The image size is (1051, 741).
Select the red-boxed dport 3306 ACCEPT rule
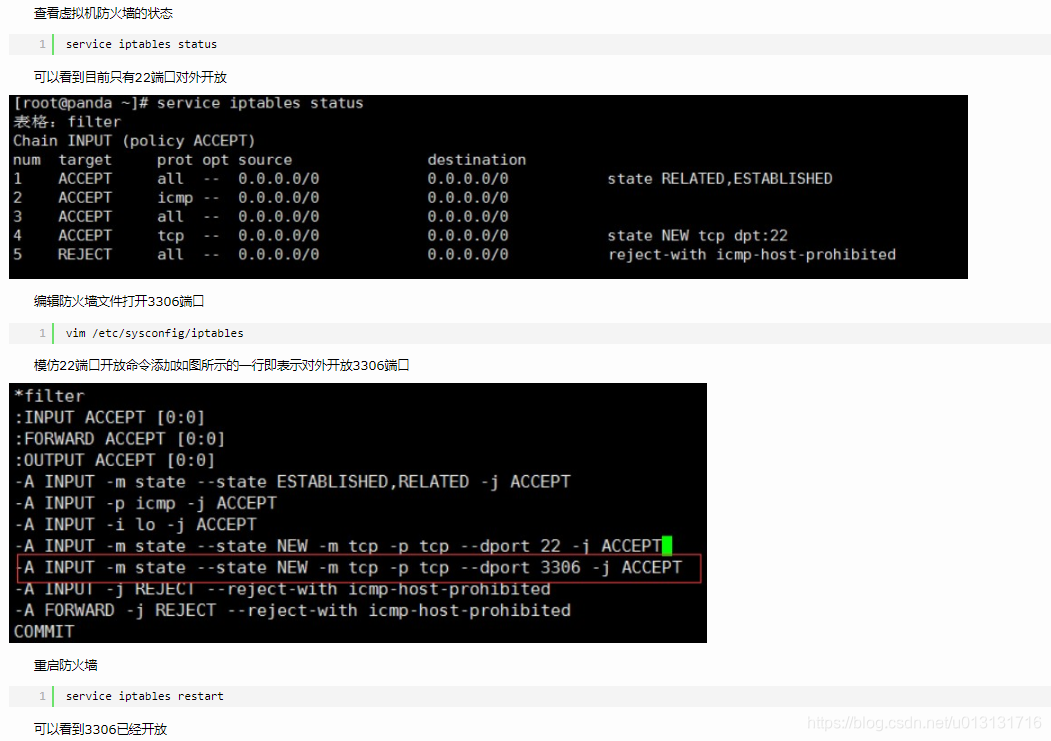coord(352,567)
